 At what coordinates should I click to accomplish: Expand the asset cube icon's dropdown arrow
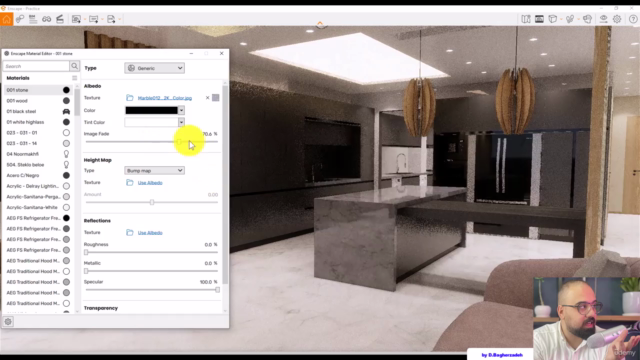pyautogui.click(x=561, y=19)
